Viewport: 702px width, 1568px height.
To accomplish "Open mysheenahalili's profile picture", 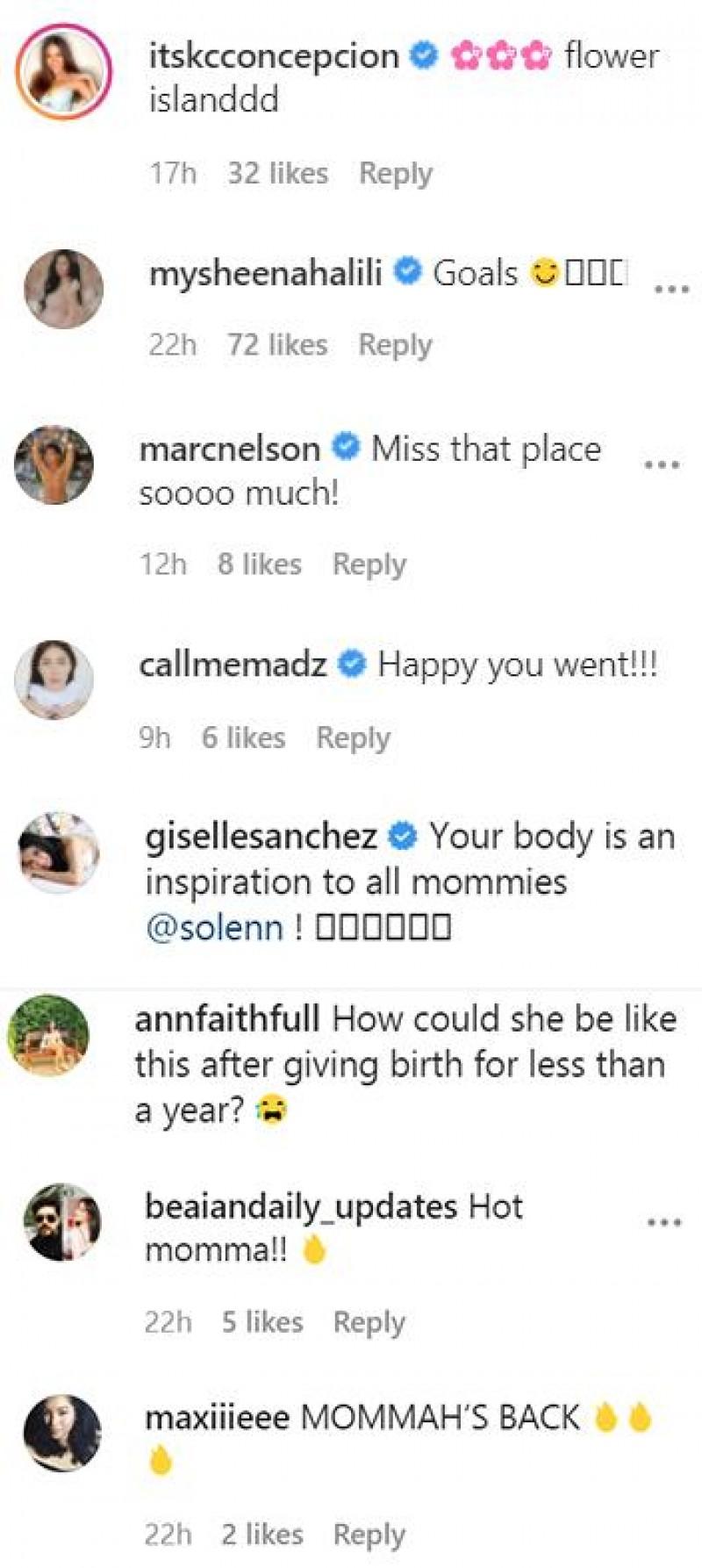I will [x=63, y=290].
